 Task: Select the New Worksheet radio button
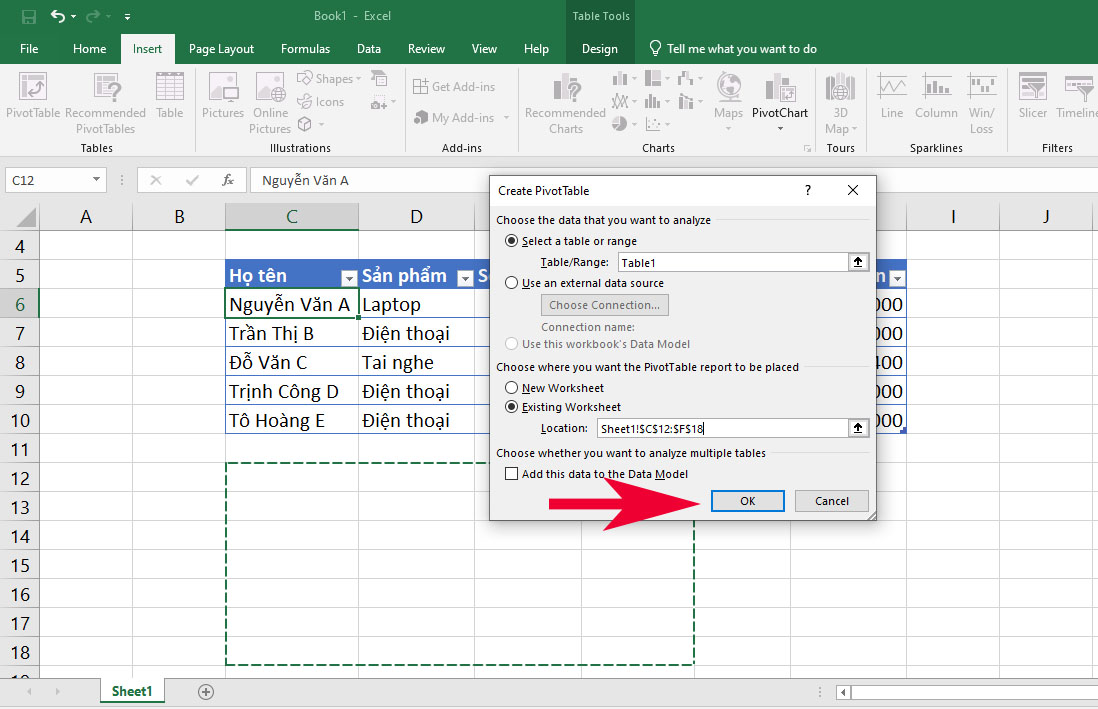pos(511,387)
